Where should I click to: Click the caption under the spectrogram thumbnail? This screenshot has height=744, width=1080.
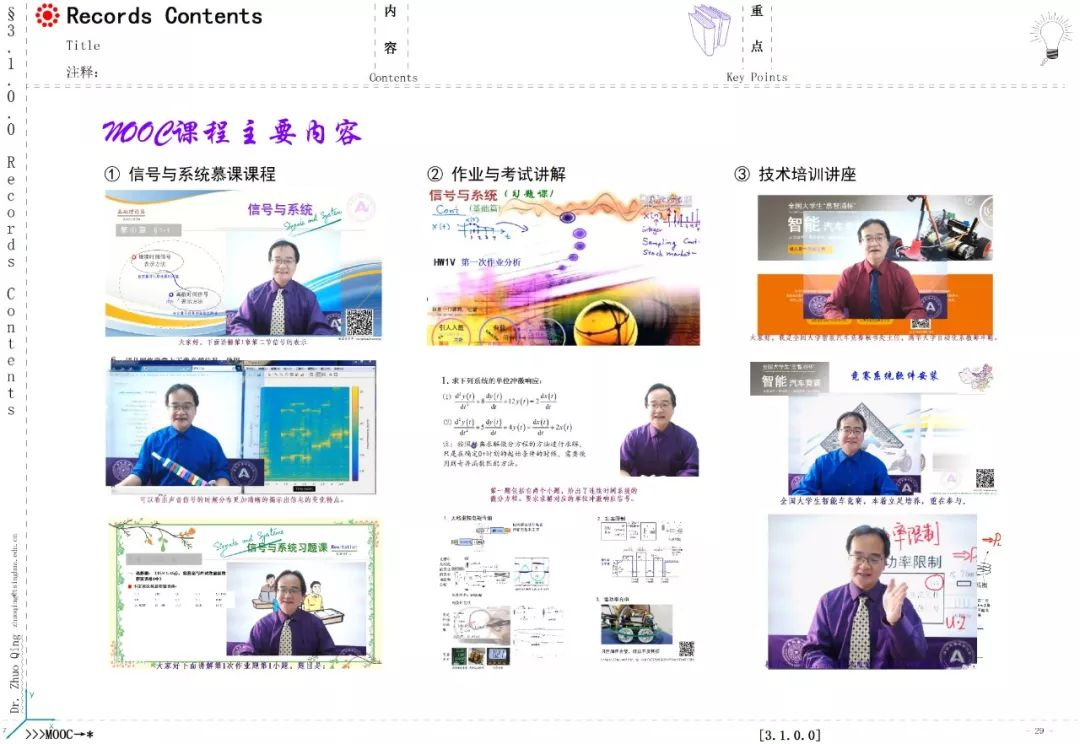tap(241, 500)
